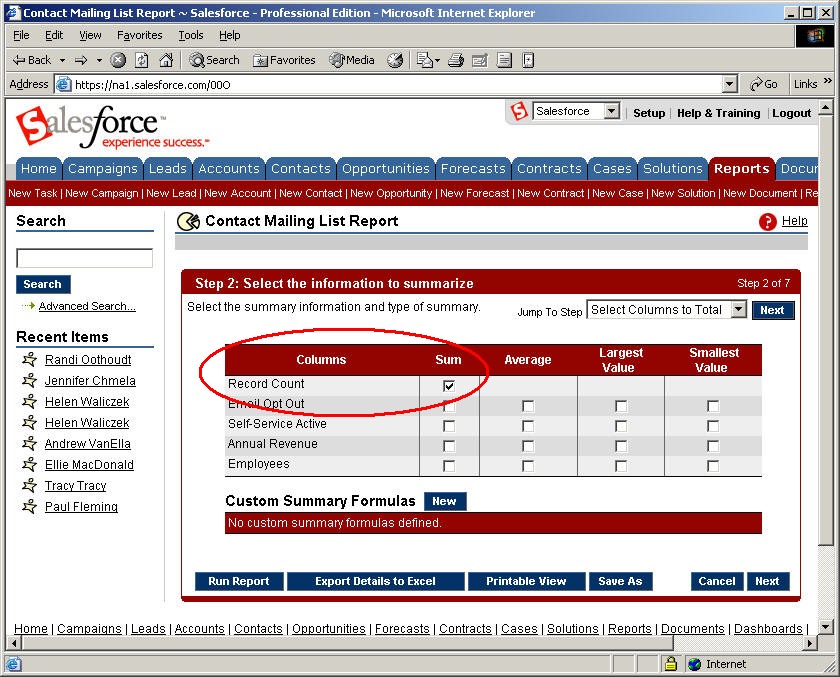Go to browser Home page icon
Image resolution: width=840 pixels, height=677 pixels.
click(x=166, y=60)
